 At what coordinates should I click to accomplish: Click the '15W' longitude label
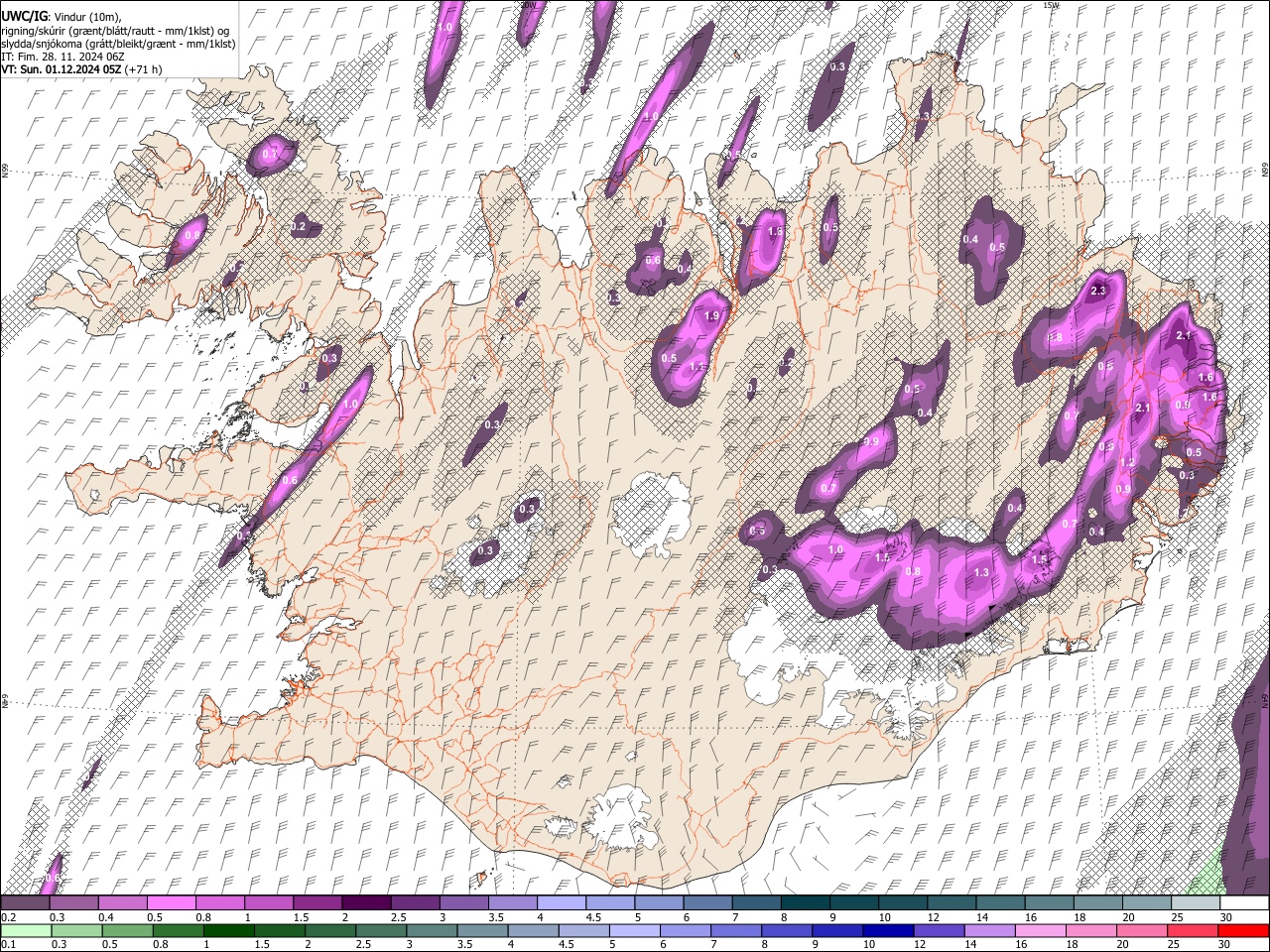tap(1051, 5)
